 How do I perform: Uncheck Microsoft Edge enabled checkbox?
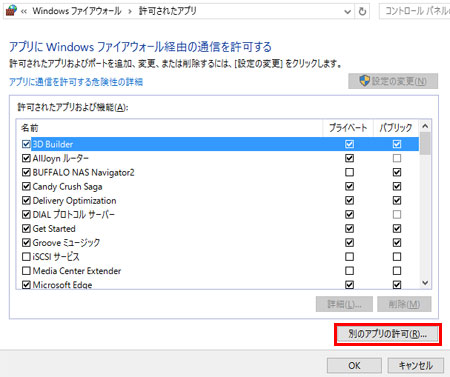[x=26, y=285]
